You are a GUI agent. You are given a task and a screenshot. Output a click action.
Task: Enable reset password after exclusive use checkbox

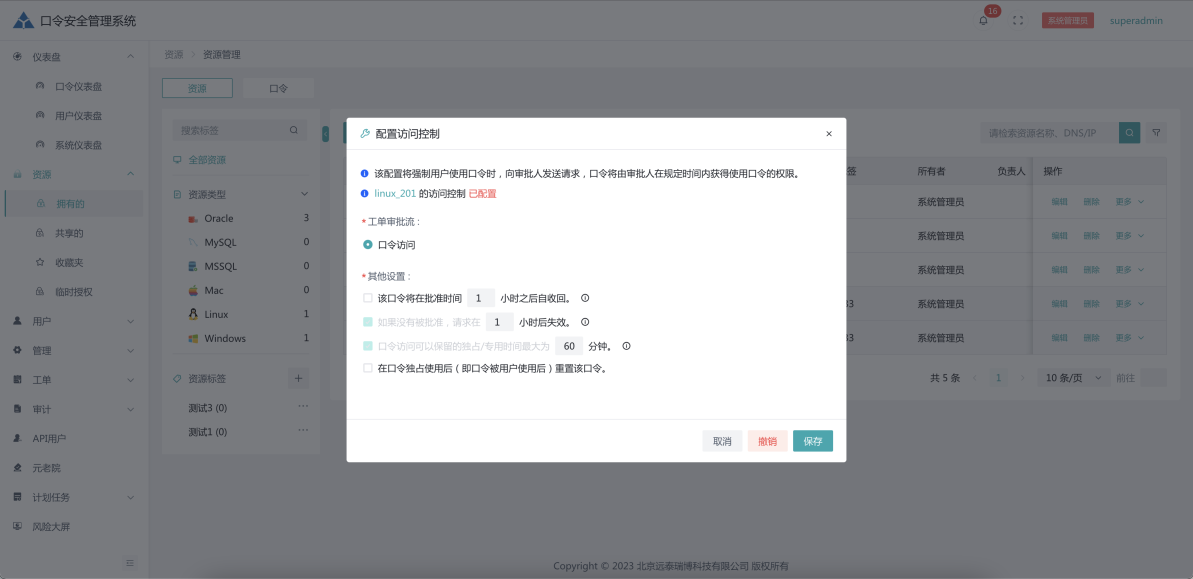(368, 368)
